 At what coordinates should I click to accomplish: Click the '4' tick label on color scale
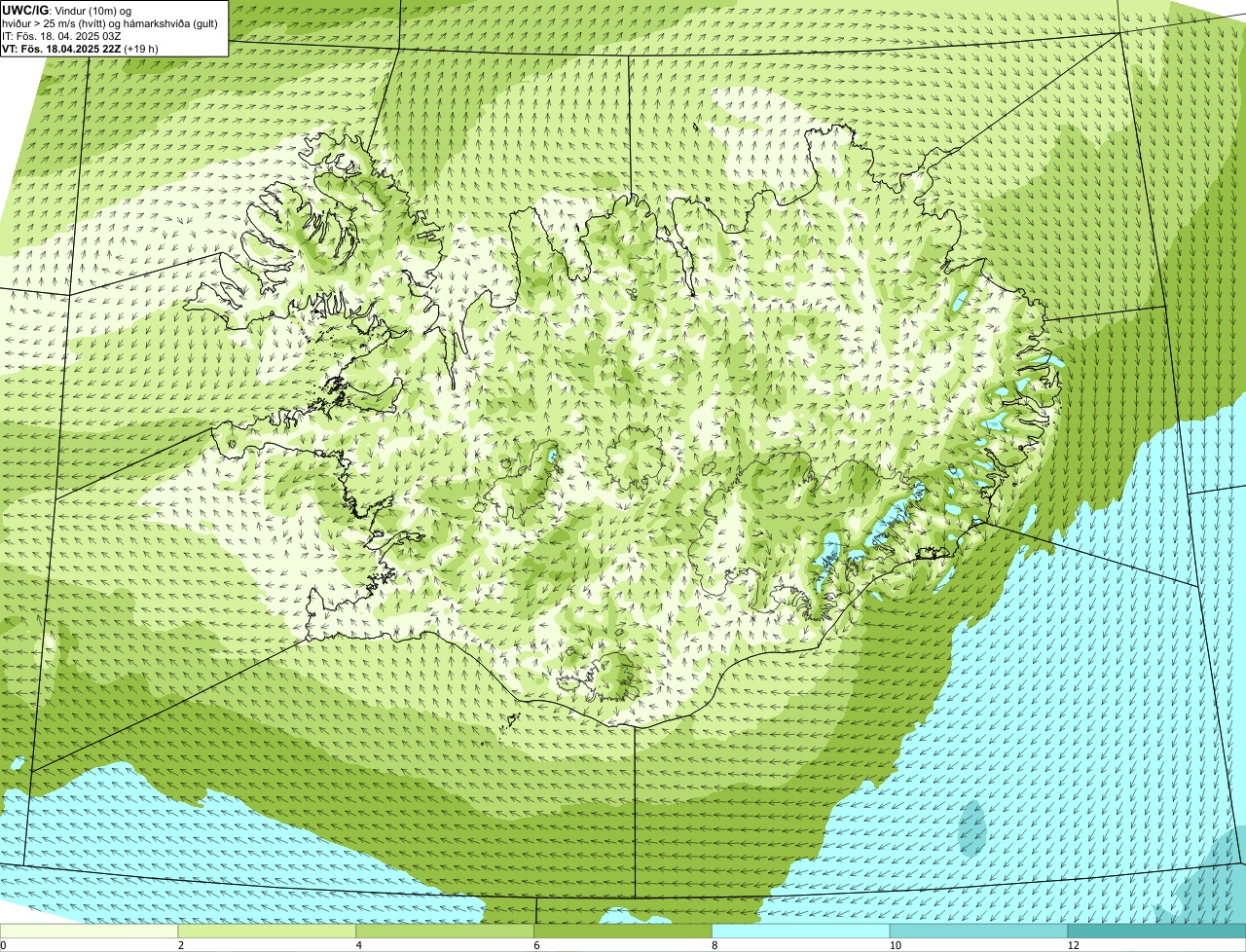click(357, 945)
